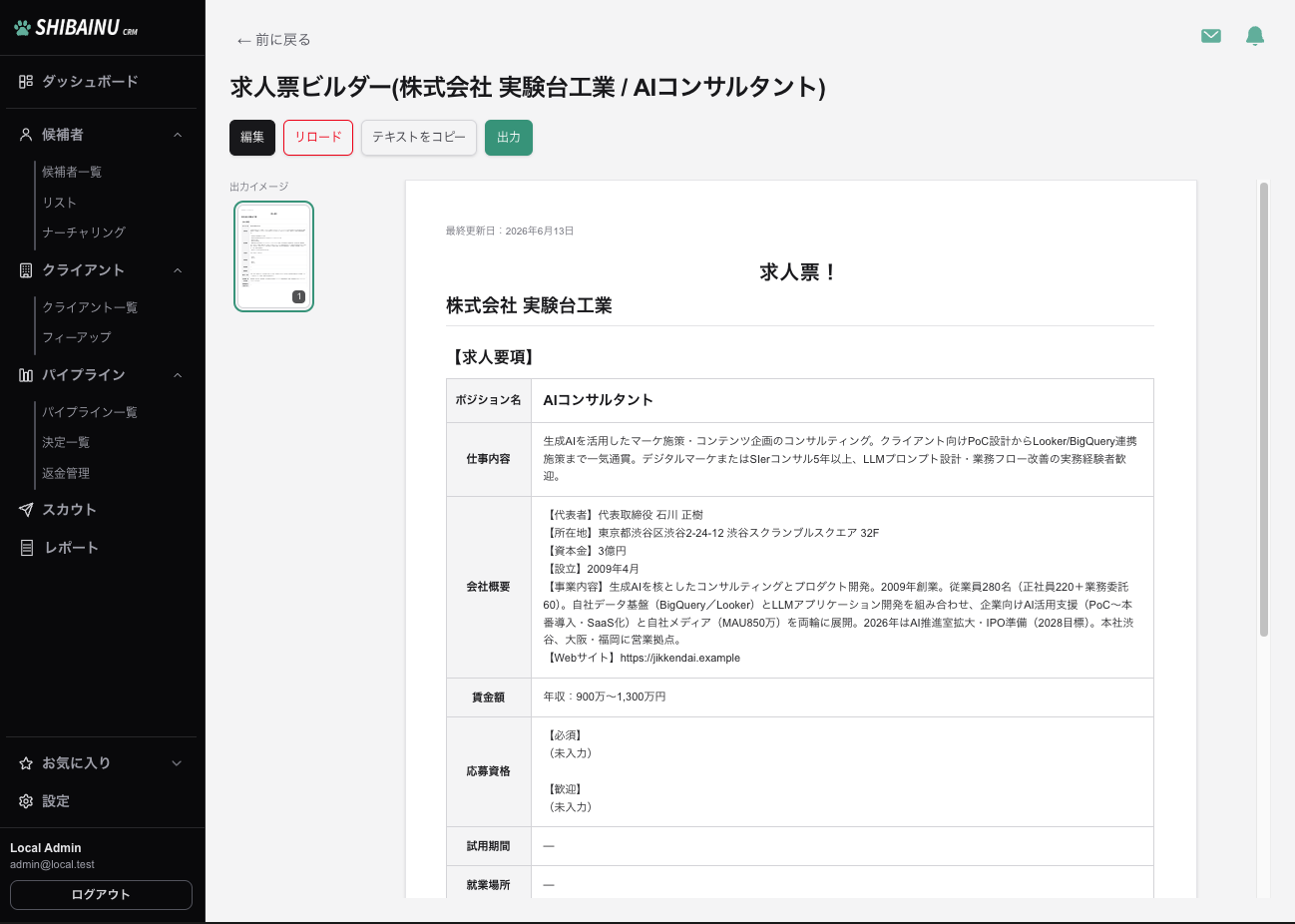Open クライアント一覧 in the sidebar

pos(90,307)
